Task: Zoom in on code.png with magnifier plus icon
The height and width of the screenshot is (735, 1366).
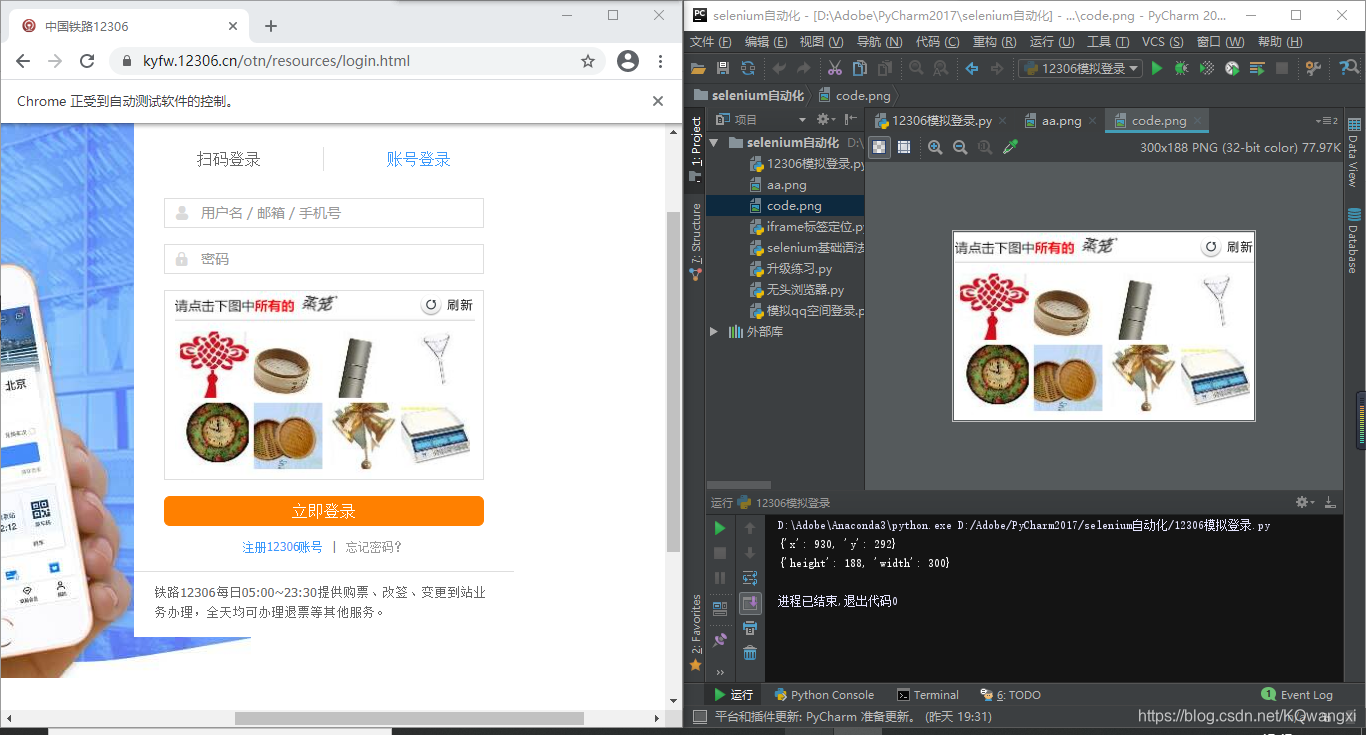Action: [x=935, y=147]
